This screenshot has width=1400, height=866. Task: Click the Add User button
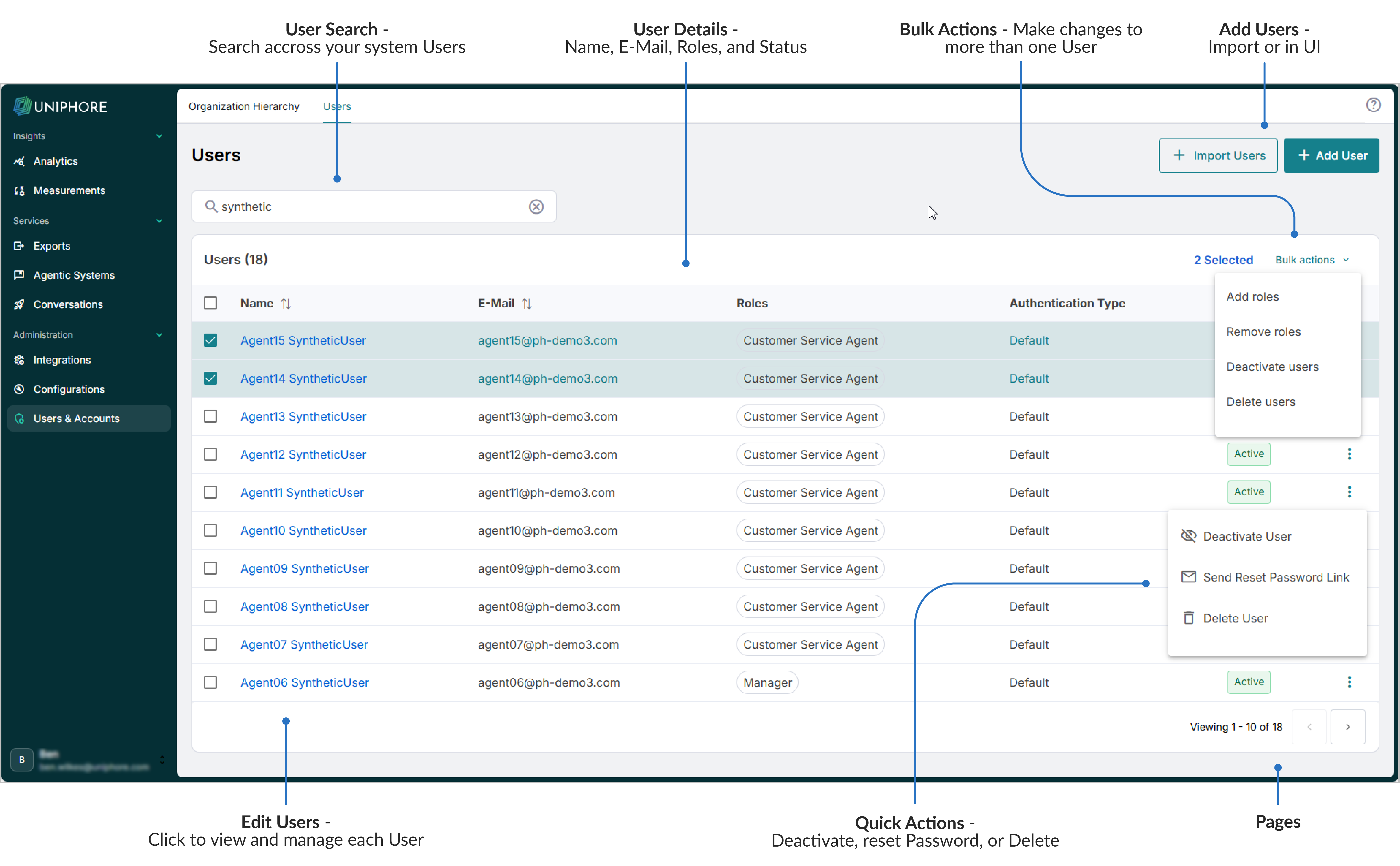[1331, 156]
